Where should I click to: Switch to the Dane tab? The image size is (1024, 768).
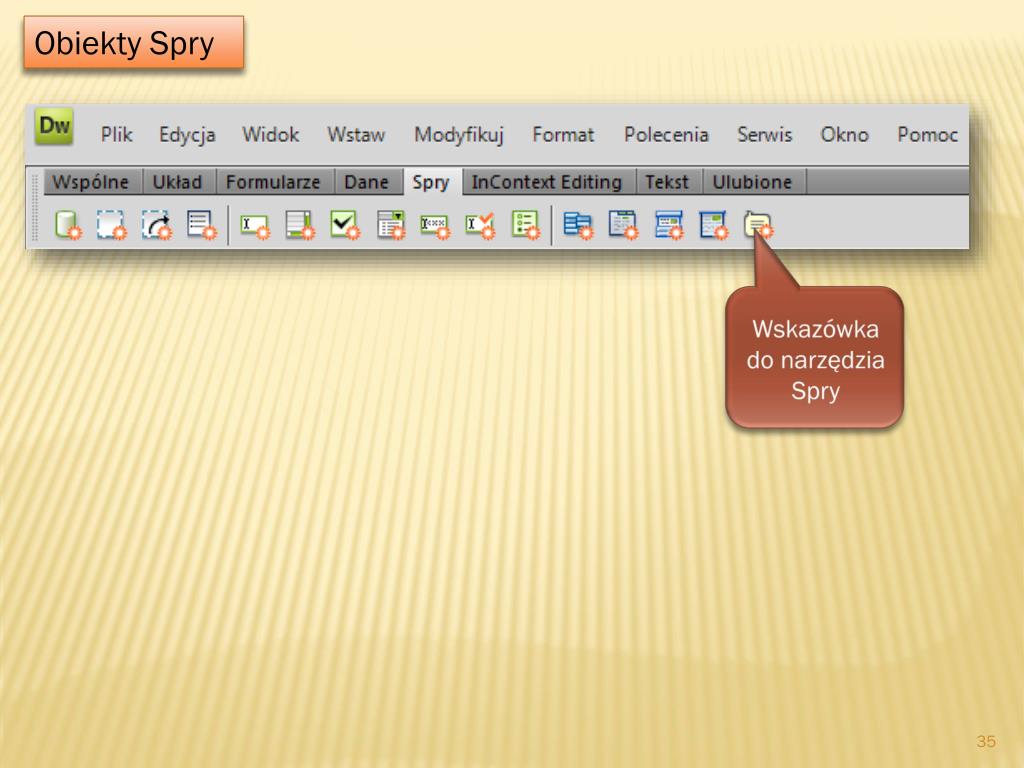point(366,182)
